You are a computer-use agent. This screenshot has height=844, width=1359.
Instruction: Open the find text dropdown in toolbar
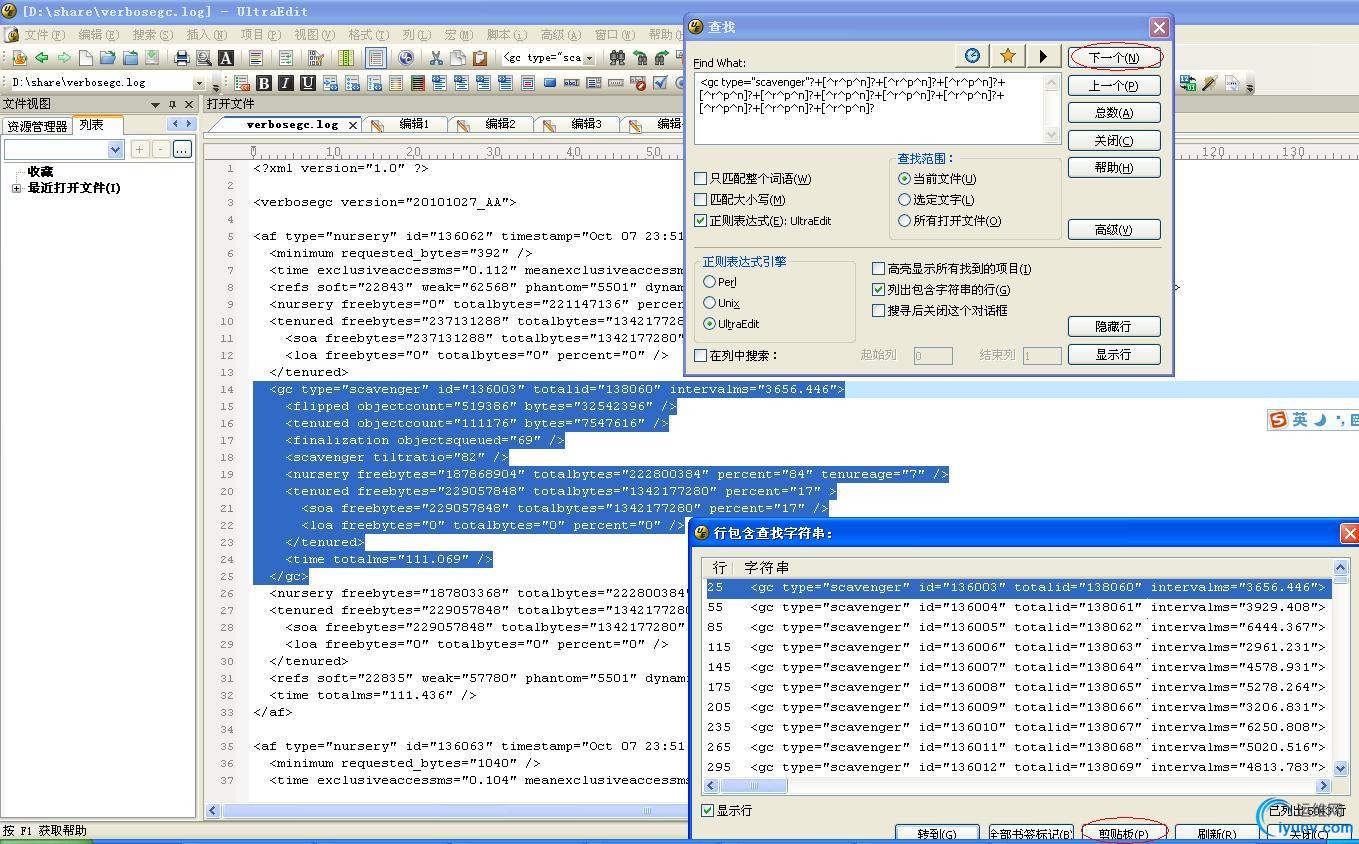tap(588, 58)
